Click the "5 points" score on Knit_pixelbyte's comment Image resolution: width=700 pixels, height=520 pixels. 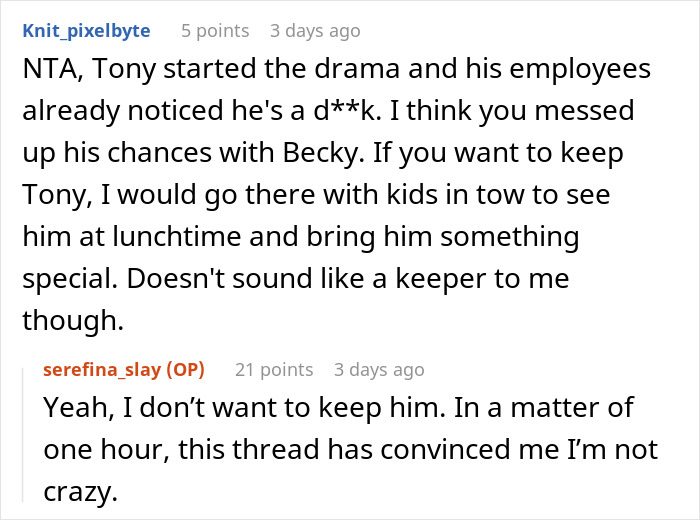[x=215, y=31]
